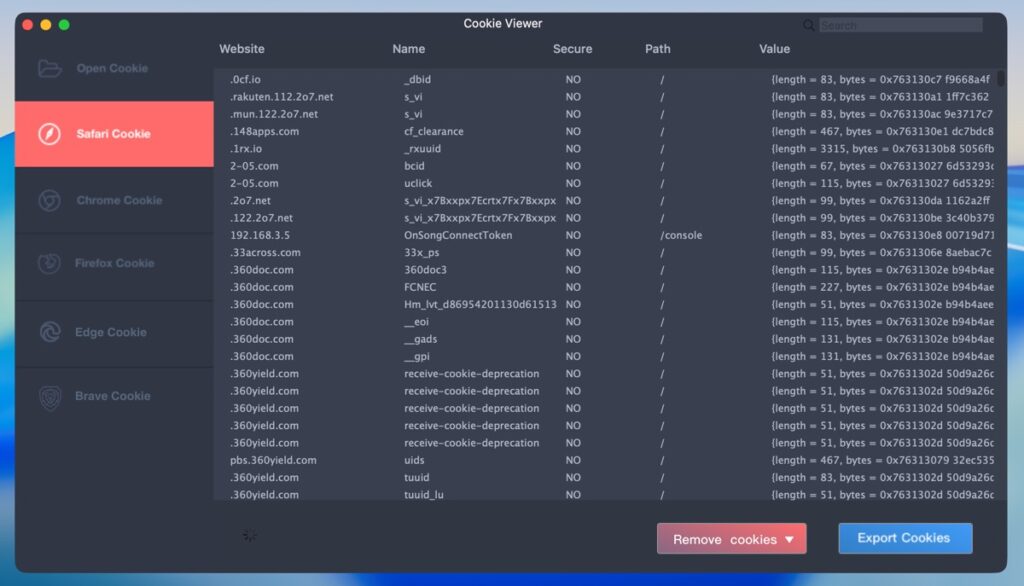This screenshot has width=1024, height=586.
Task: Select the .148apps.com cf_clearance cookie row
Action: coord(500,132)
